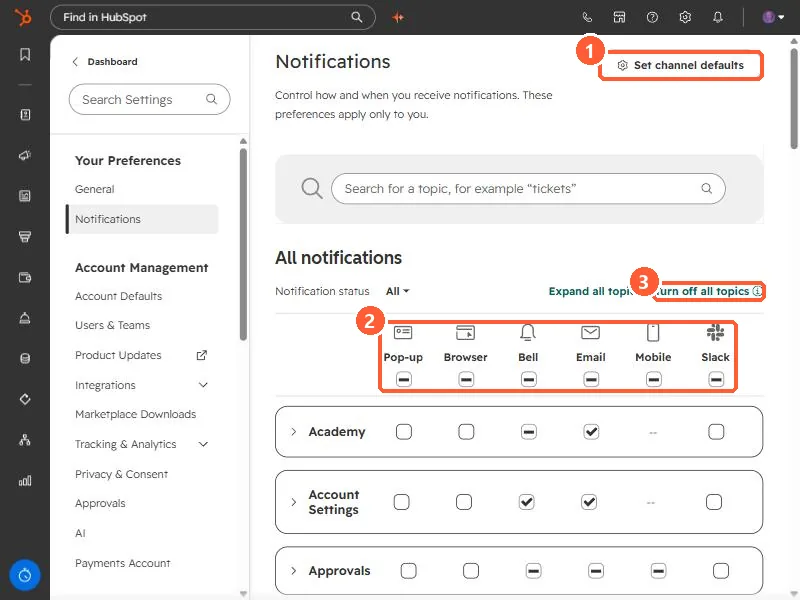The width and height of the screenshot is (800, 600).
Task: Click the Pop-up channel icon
Action: coord(403,333)
